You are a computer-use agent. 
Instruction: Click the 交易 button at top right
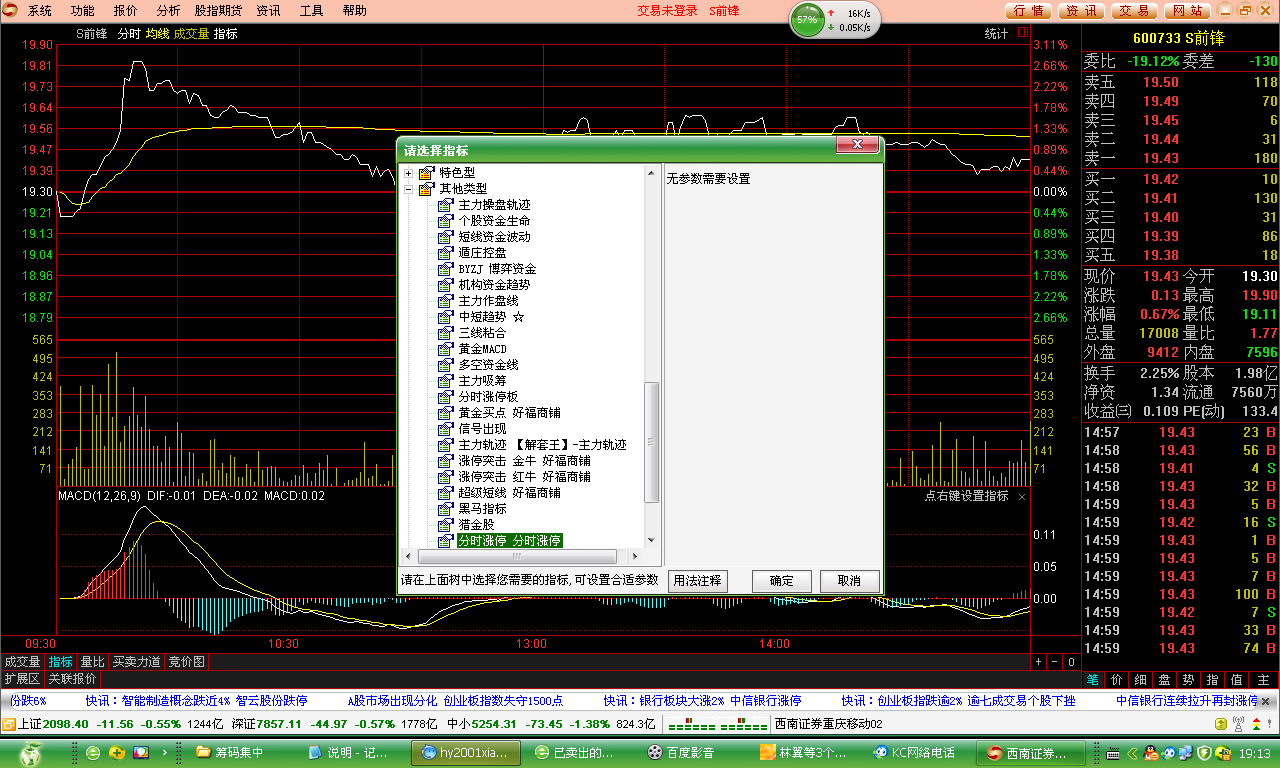click(x=1134, y=11)
